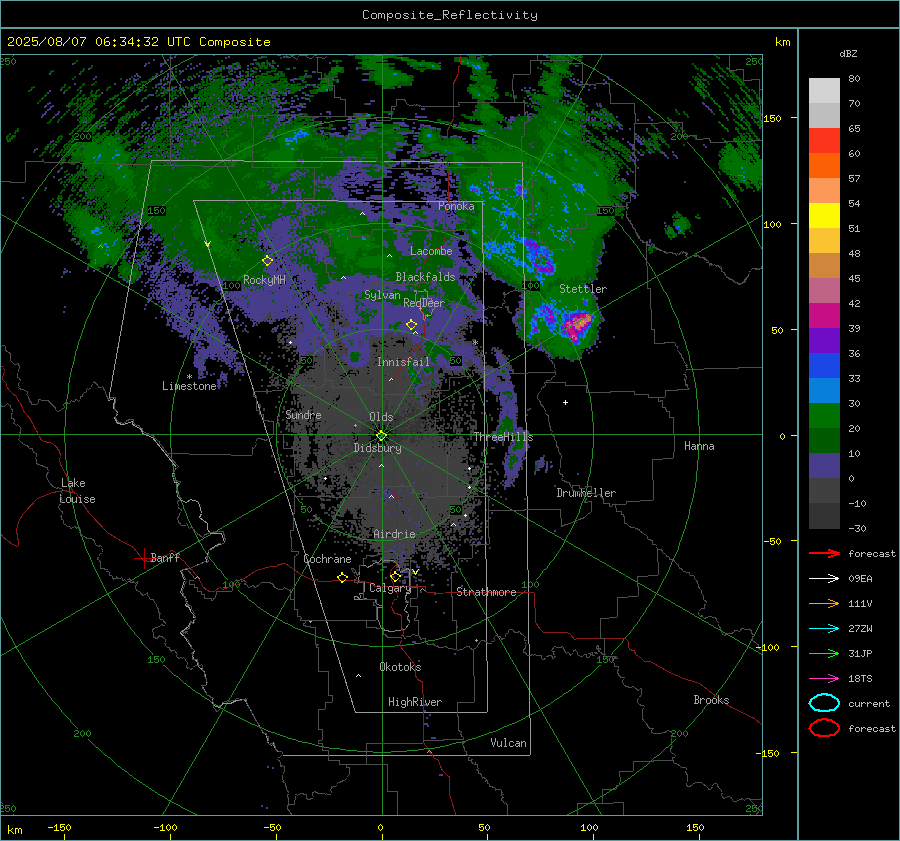The image size is (900, 841).
Task: Click the RockyMH town label
Action: (x=265, y=280)
